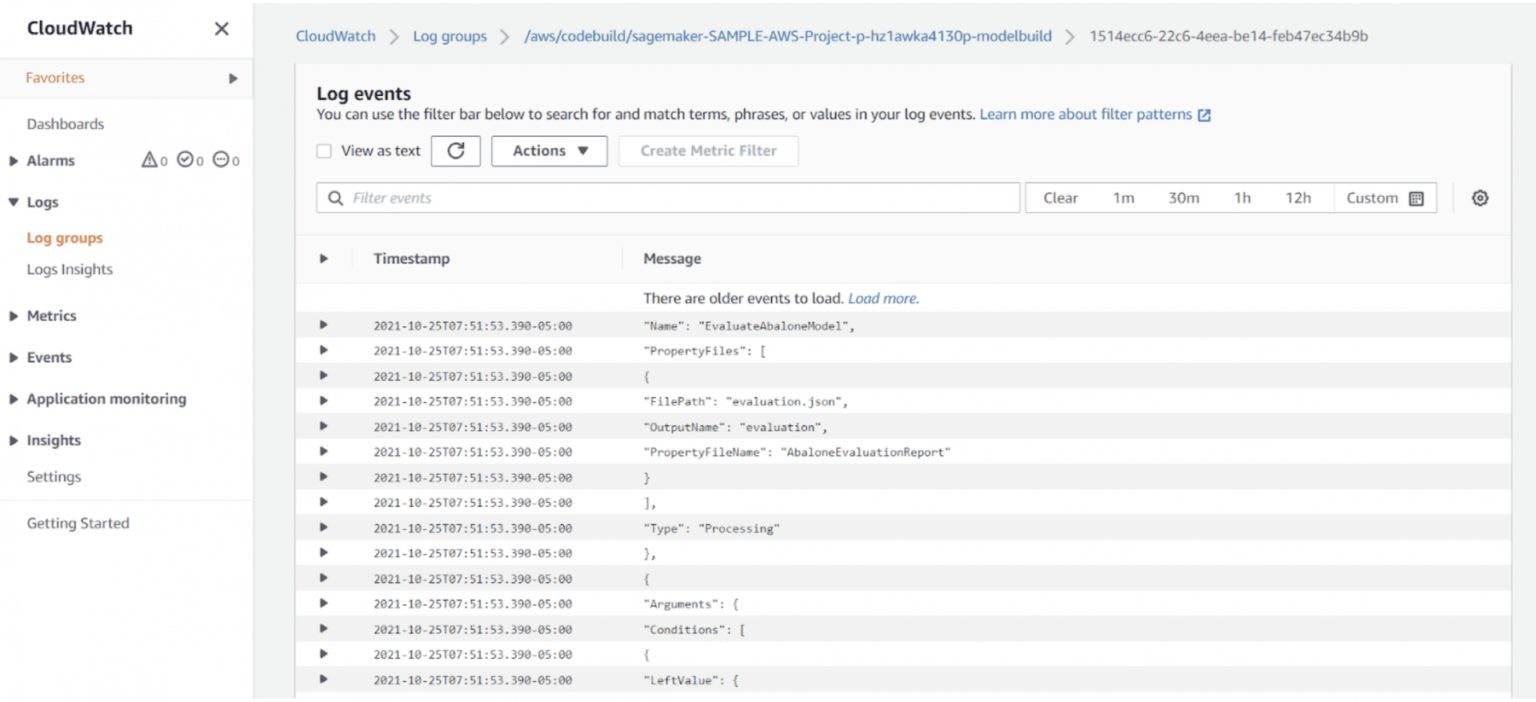Viewport: 1536px width, 702px height.
Task: Navigate to Log groups breadcrumb
Action: tap(450, 36)
